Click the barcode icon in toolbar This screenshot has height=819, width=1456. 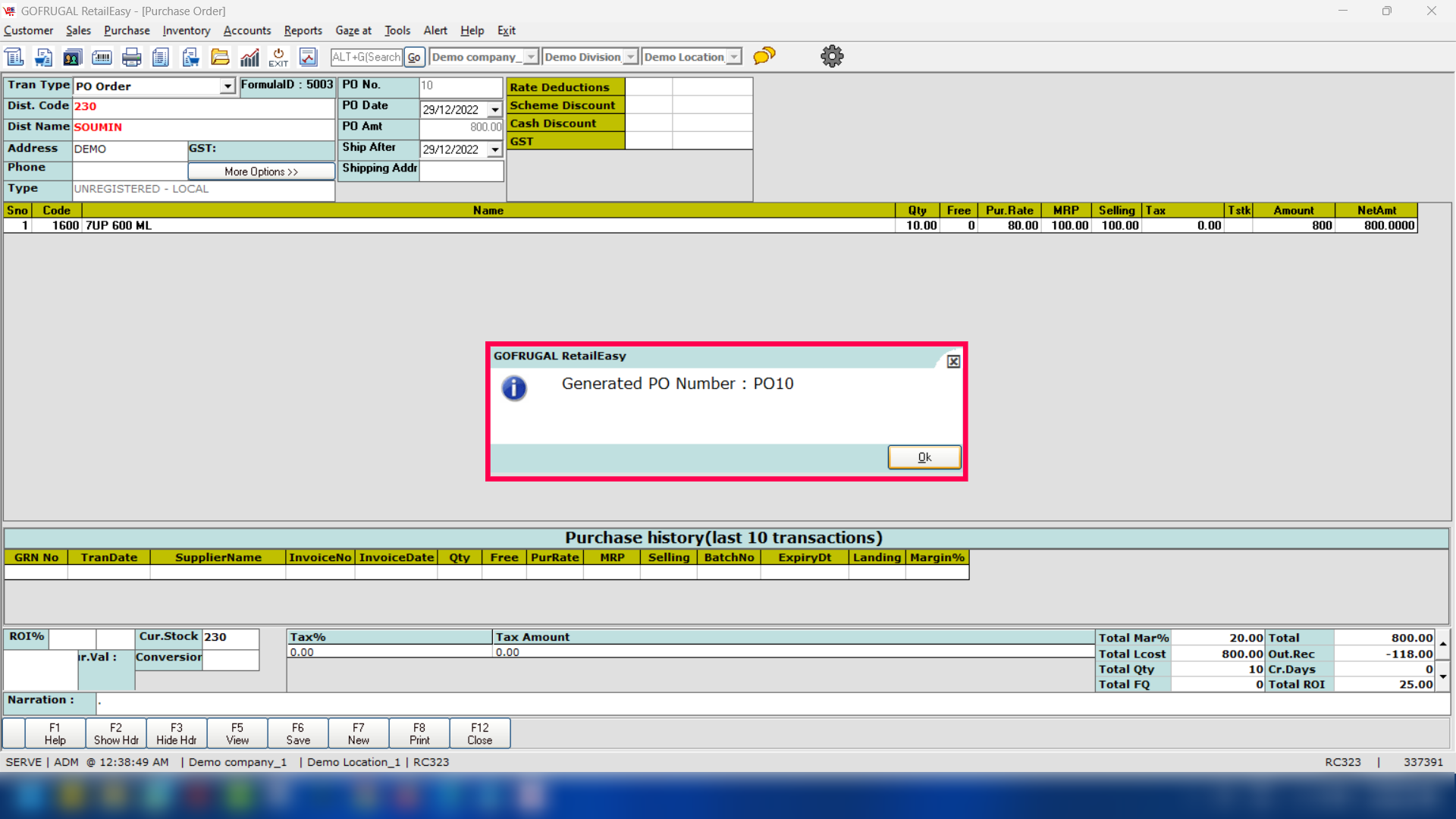pyautogui.click(x=102, y=57)
